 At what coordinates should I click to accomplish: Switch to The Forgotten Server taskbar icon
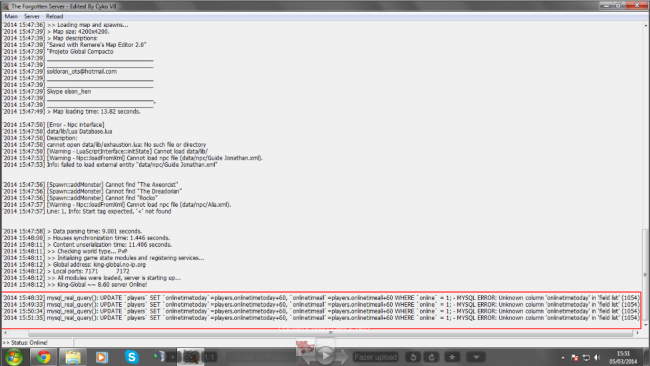(190, 357)
